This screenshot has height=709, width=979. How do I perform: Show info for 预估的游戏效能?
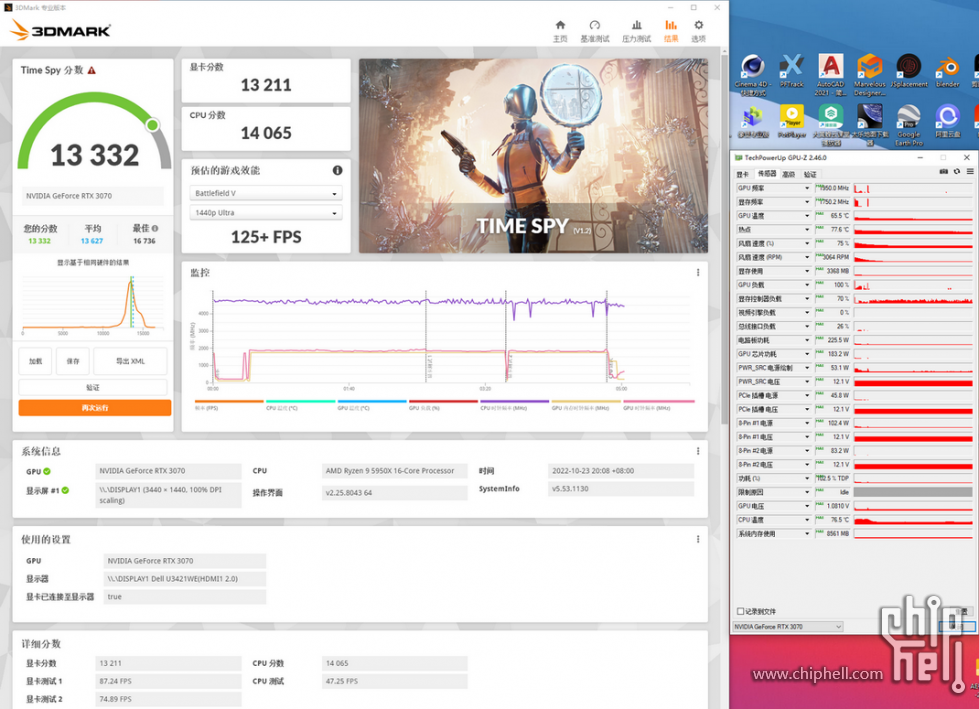(x=337, y=170)
